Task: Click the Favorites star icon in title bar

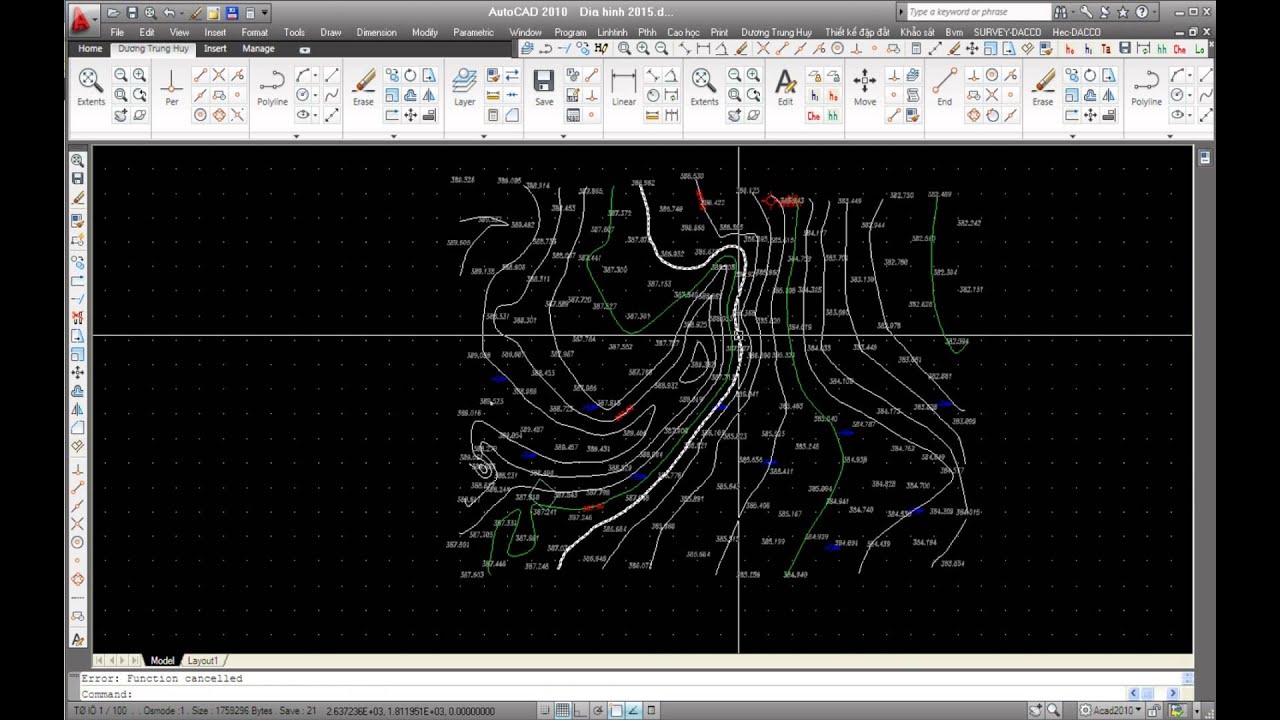Action: pos(1122,13)
